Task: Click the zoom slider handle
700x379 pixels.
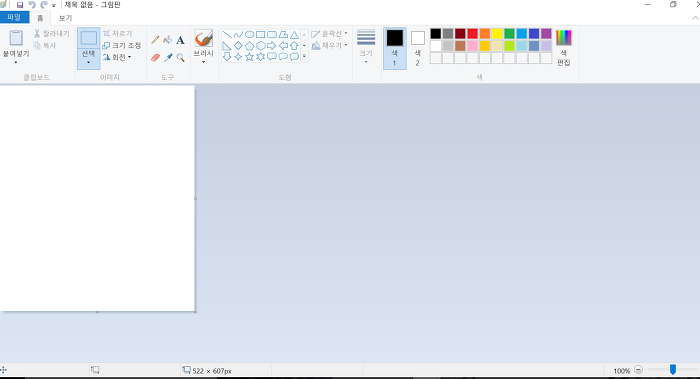Action: [673, 369]
